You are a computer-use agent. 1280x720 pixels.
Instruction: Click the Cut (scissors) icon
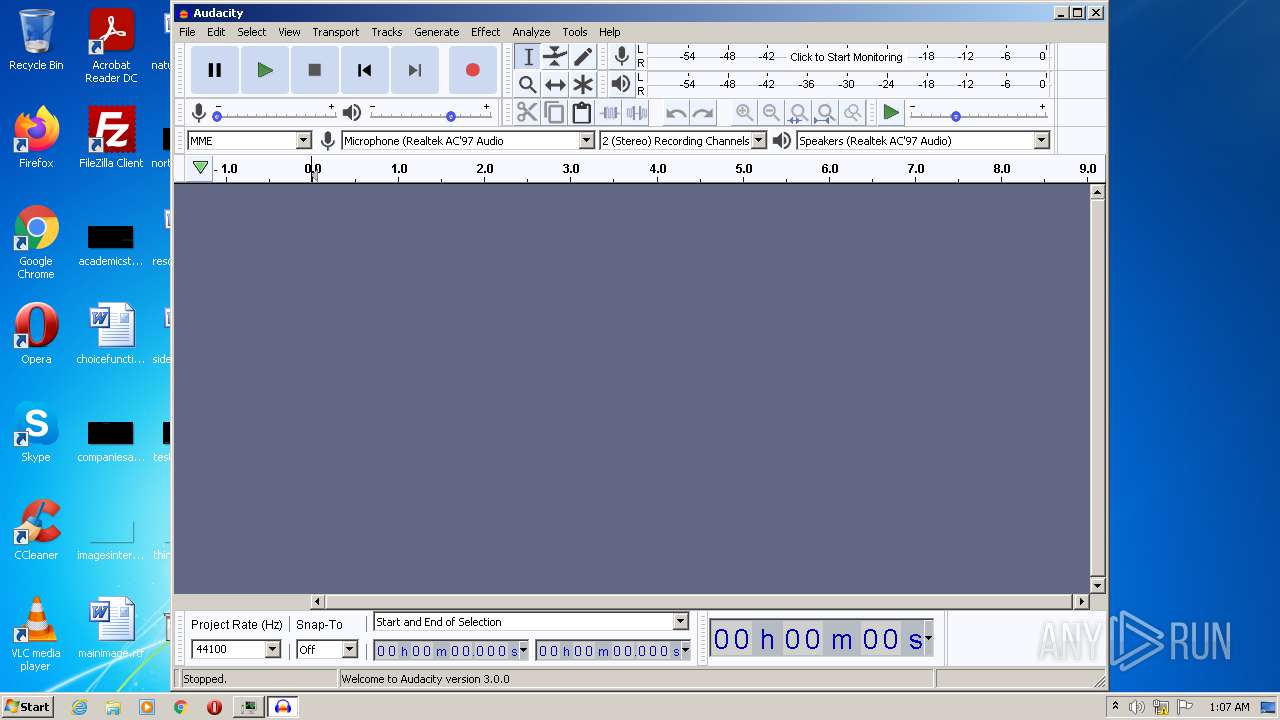click(527, 113)
